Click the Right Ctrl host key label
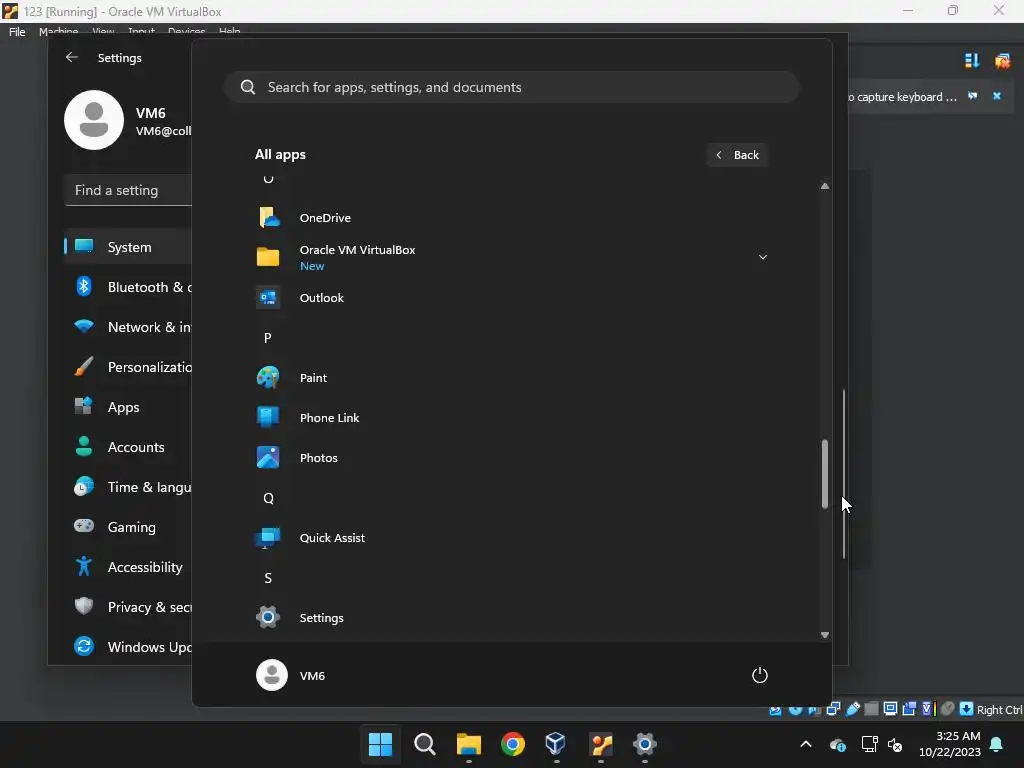 point(999,710)
